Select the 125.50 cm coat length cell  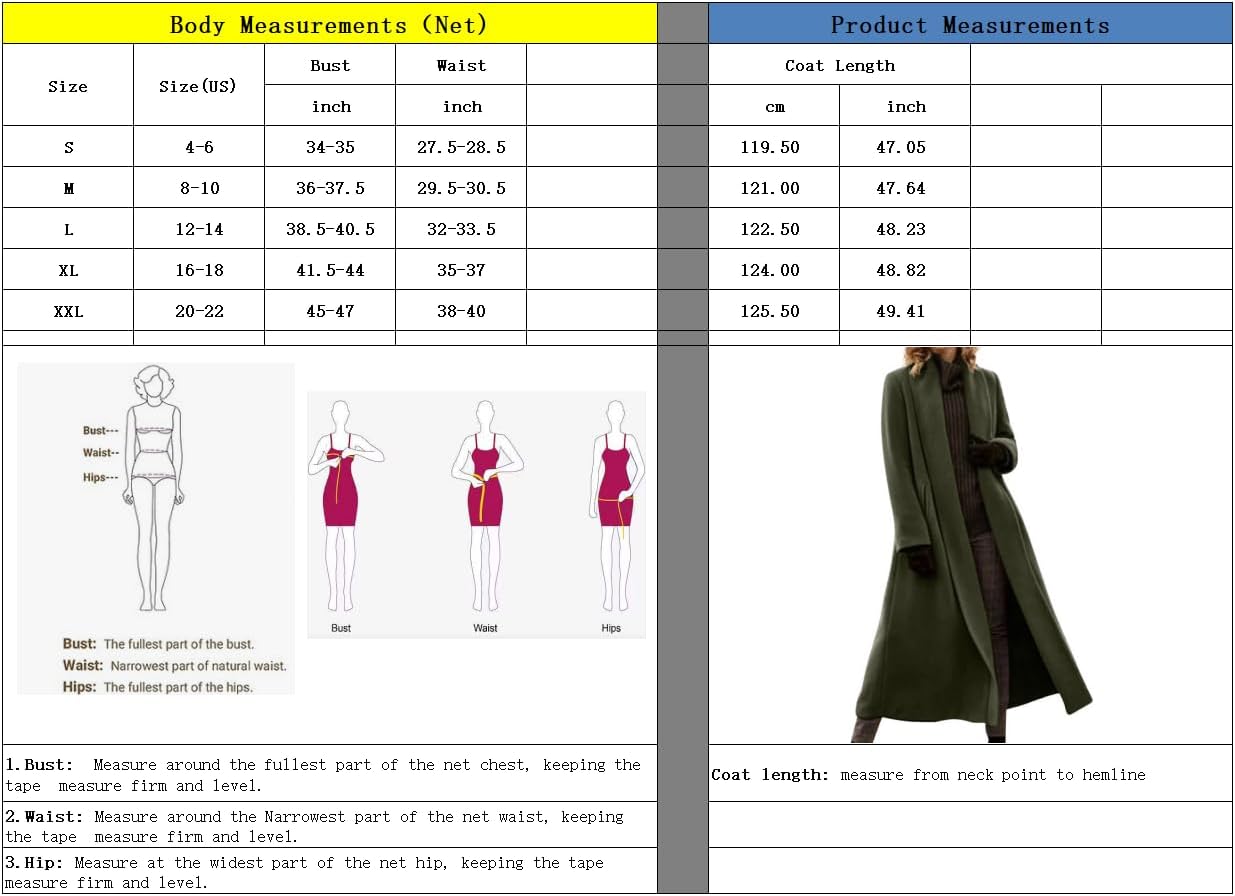(770, 311)
